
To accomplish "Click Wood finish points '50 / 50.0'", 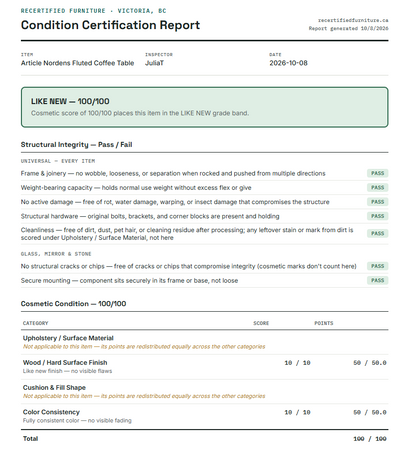I will click(370, 363).
